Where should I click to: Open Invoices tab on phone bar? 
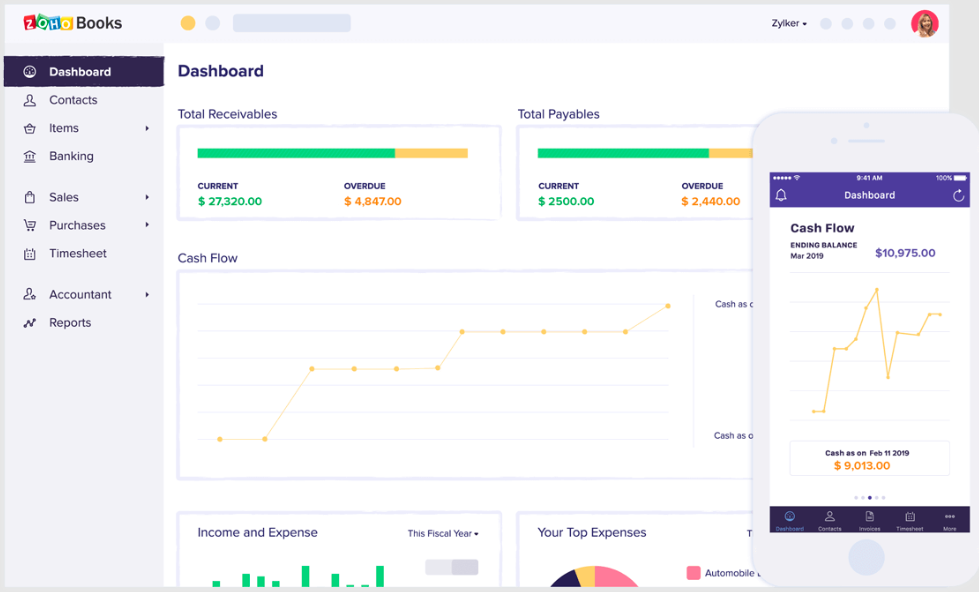pyautogui.click(x=869, y=520)
